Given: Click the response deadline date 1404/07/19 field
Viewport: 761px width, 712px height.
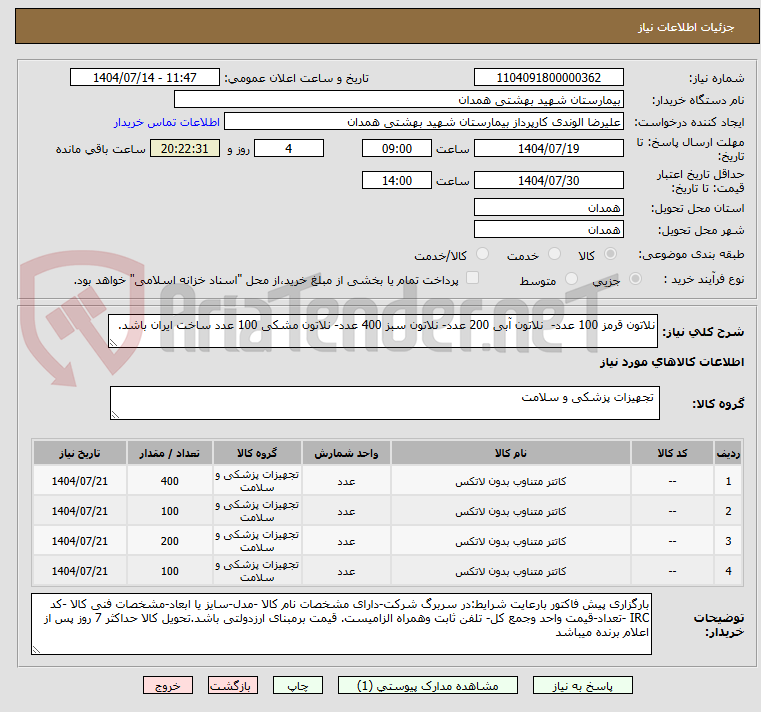Looking at the screenshot, I should (547, 149).
